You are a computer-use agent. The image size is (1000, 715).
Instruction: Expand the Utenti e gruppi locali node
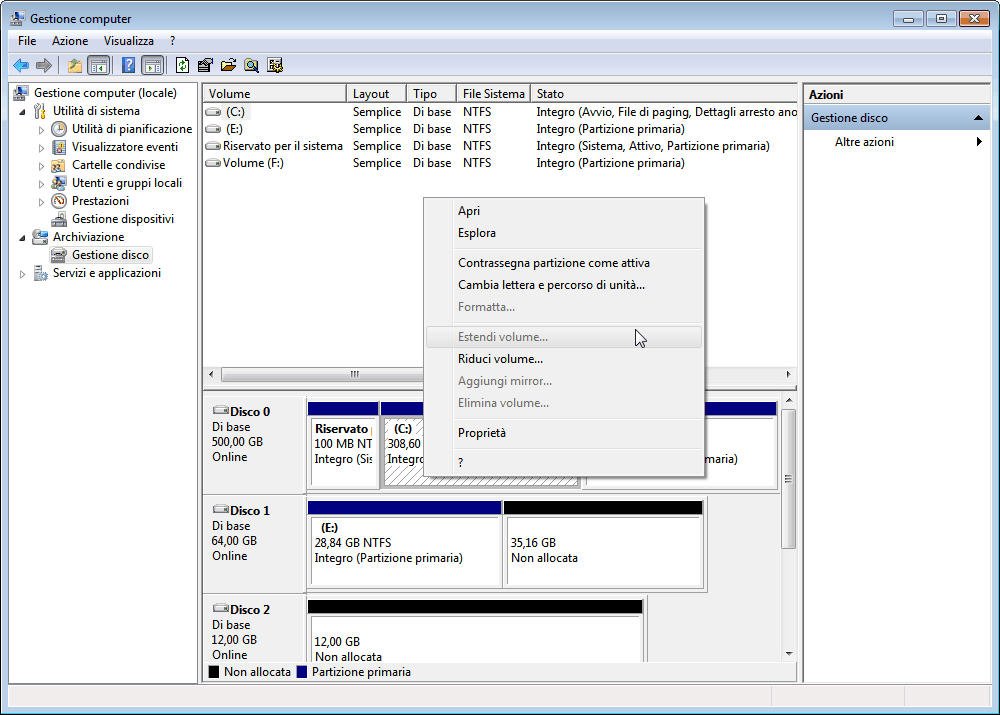[42, 184]
